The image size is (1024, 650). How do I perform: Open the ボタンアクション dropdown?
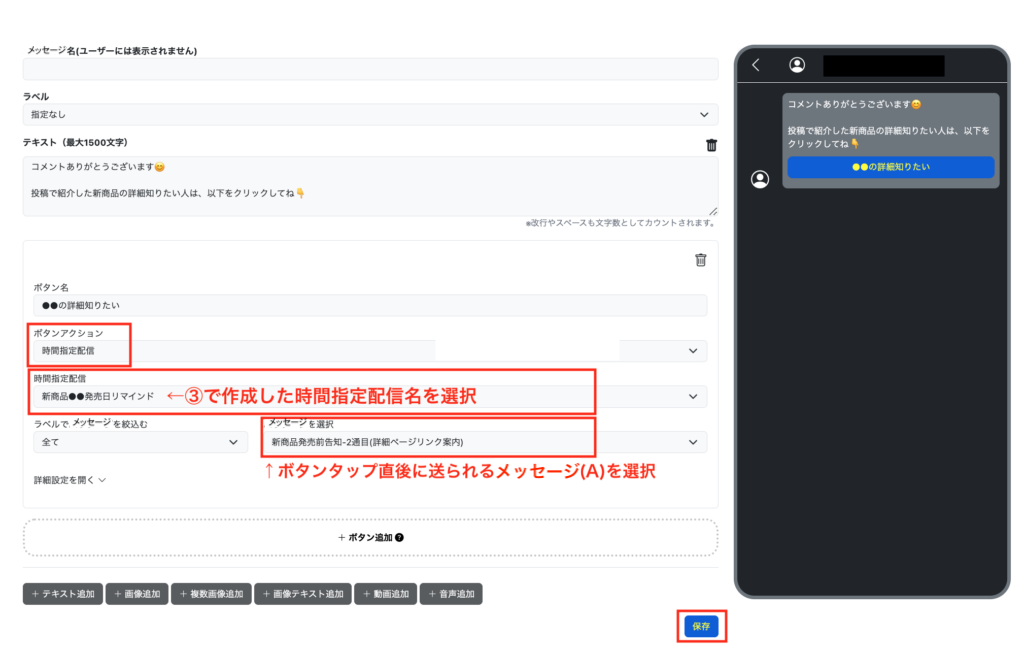(370, 351)
